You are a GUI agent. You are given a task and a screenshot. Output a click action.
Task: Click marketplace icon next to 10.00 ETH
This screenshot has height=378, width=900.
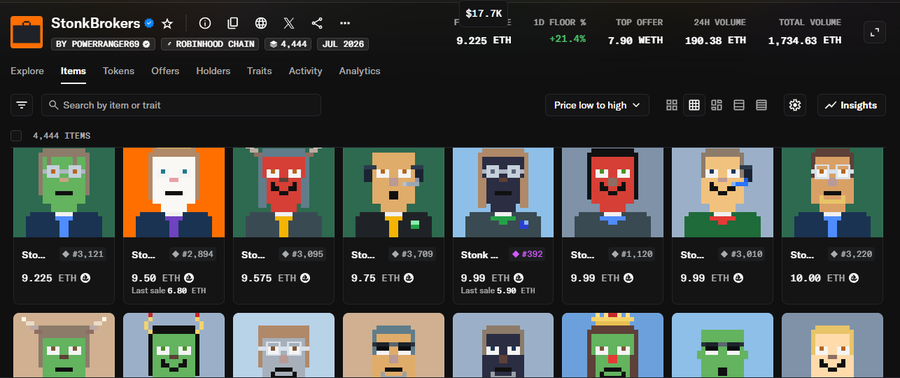click(x=855, y=278)
